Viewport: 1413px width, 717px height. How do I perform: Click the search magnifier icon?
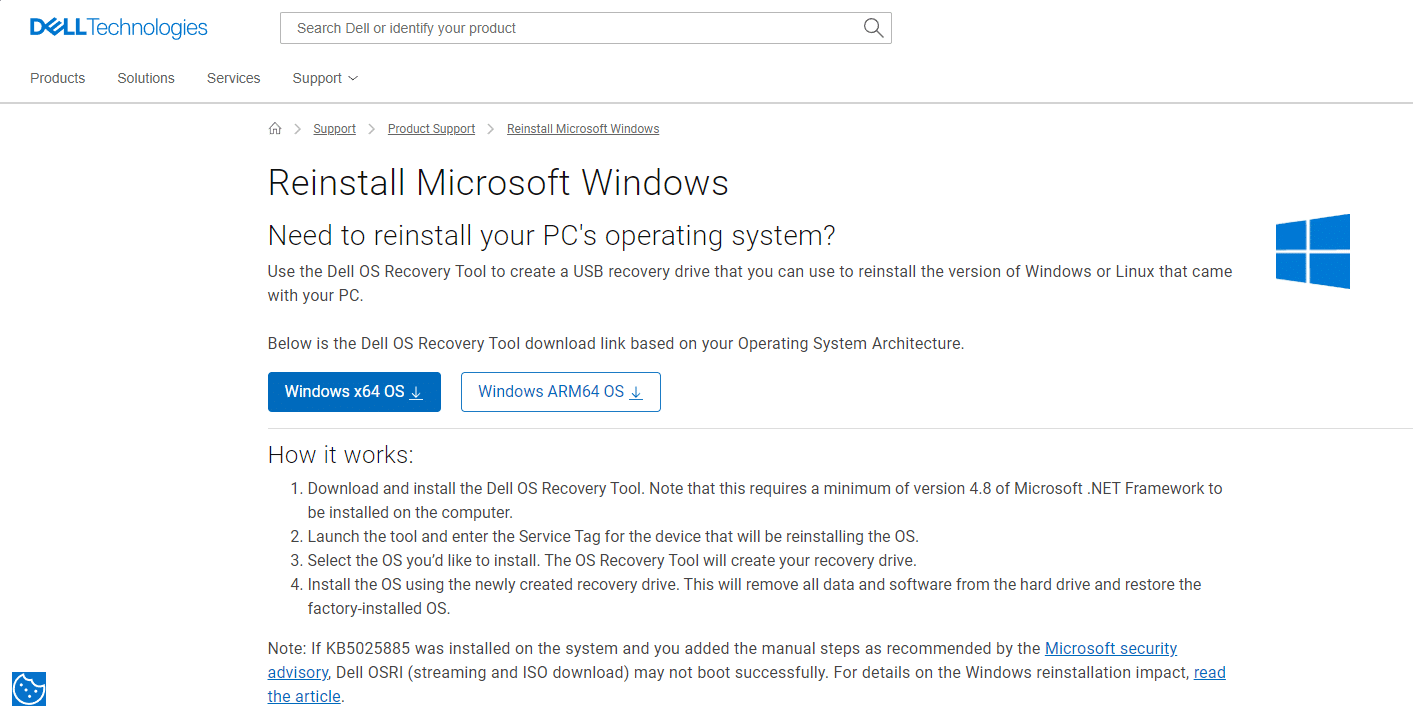873,28
